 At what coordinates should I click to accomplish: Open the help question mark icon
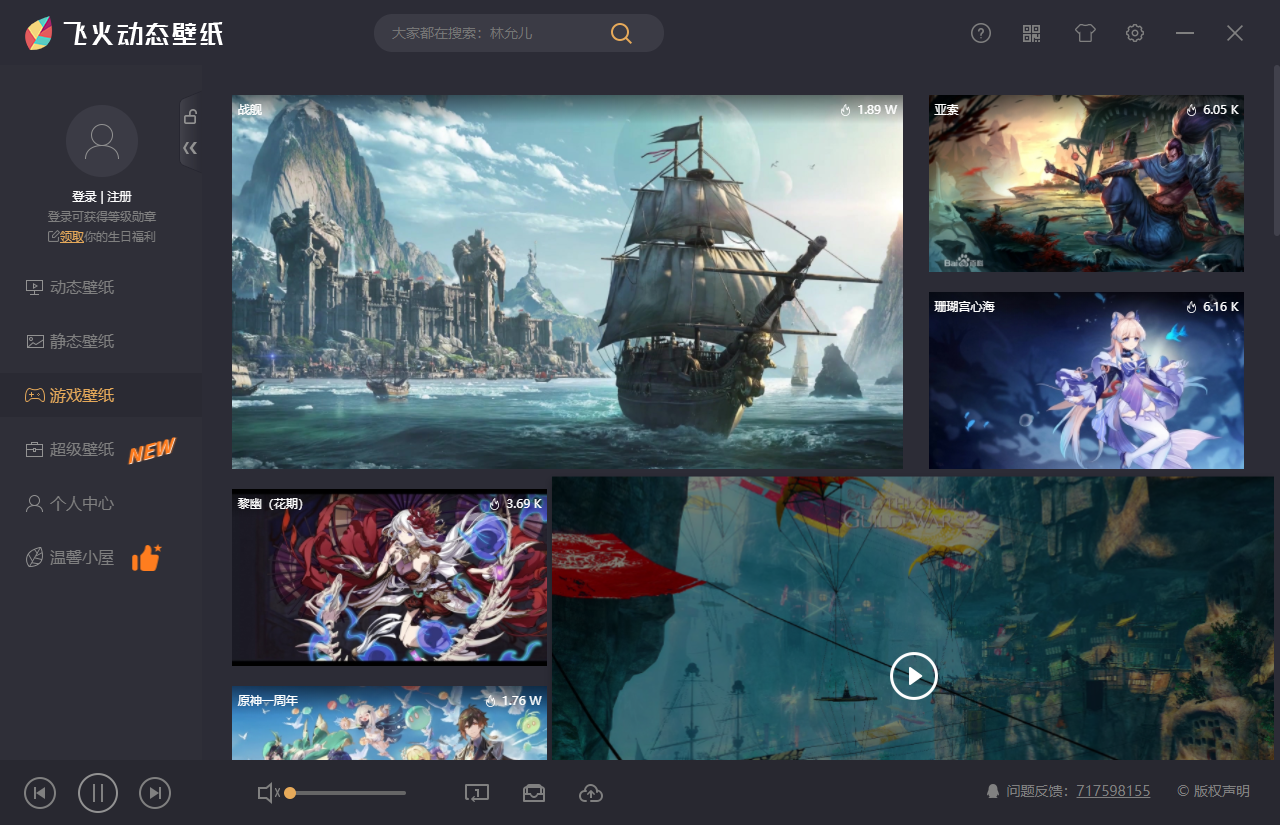click(x=981, y=33)
